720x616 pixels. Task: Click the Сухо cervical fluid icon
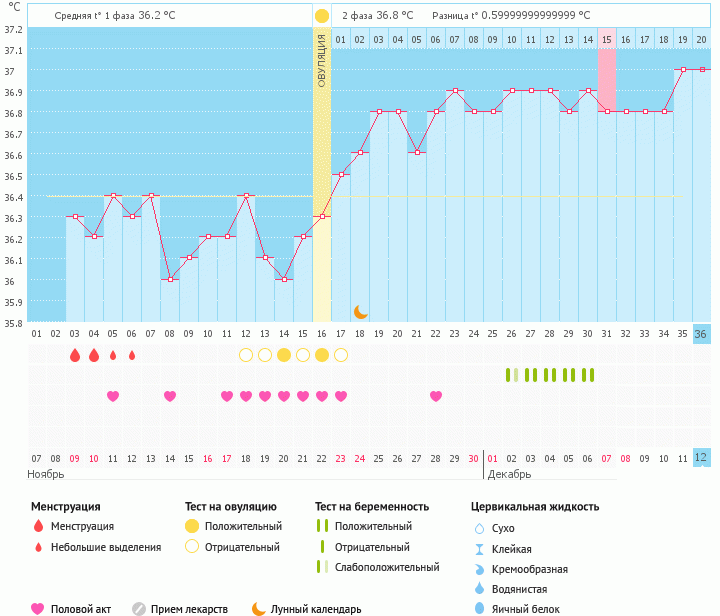pos(479,528)
